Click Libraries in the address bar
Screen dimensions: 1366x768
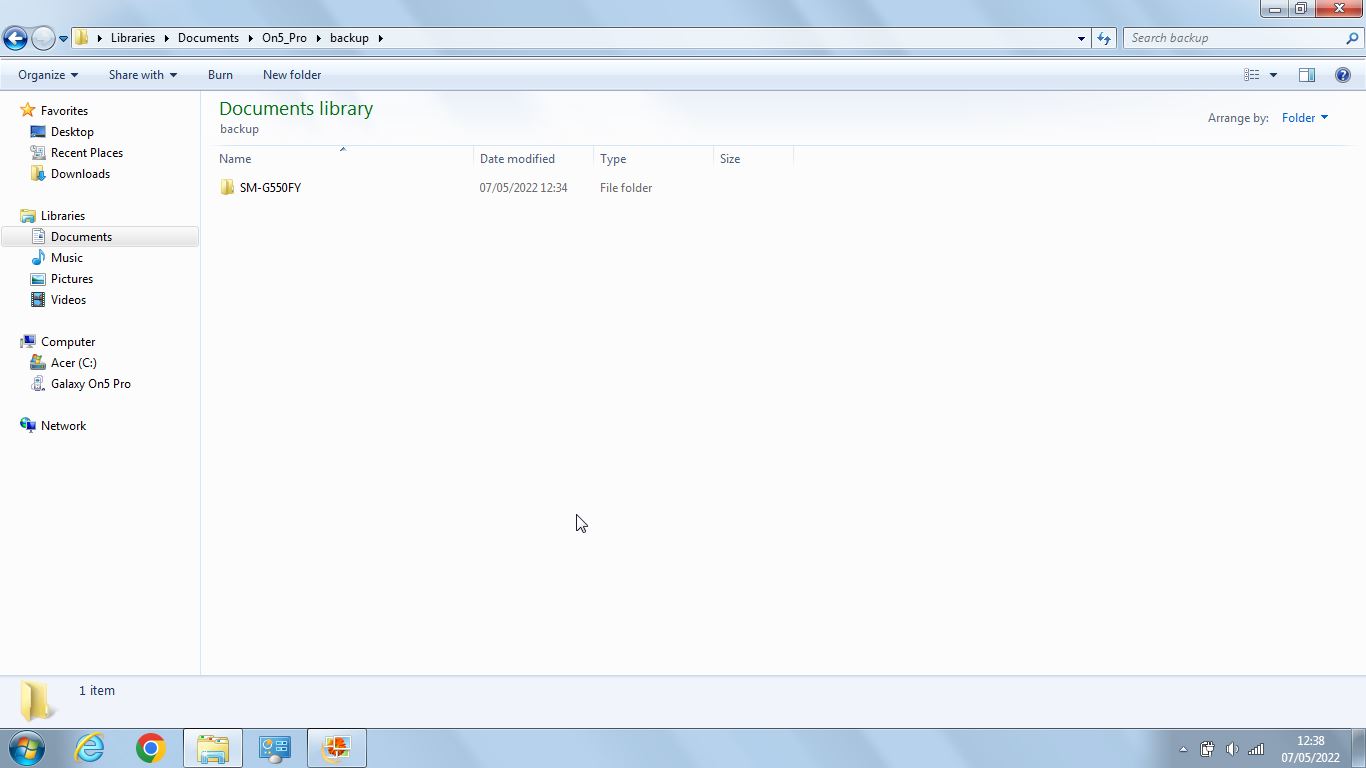click(x=133, y=38)
